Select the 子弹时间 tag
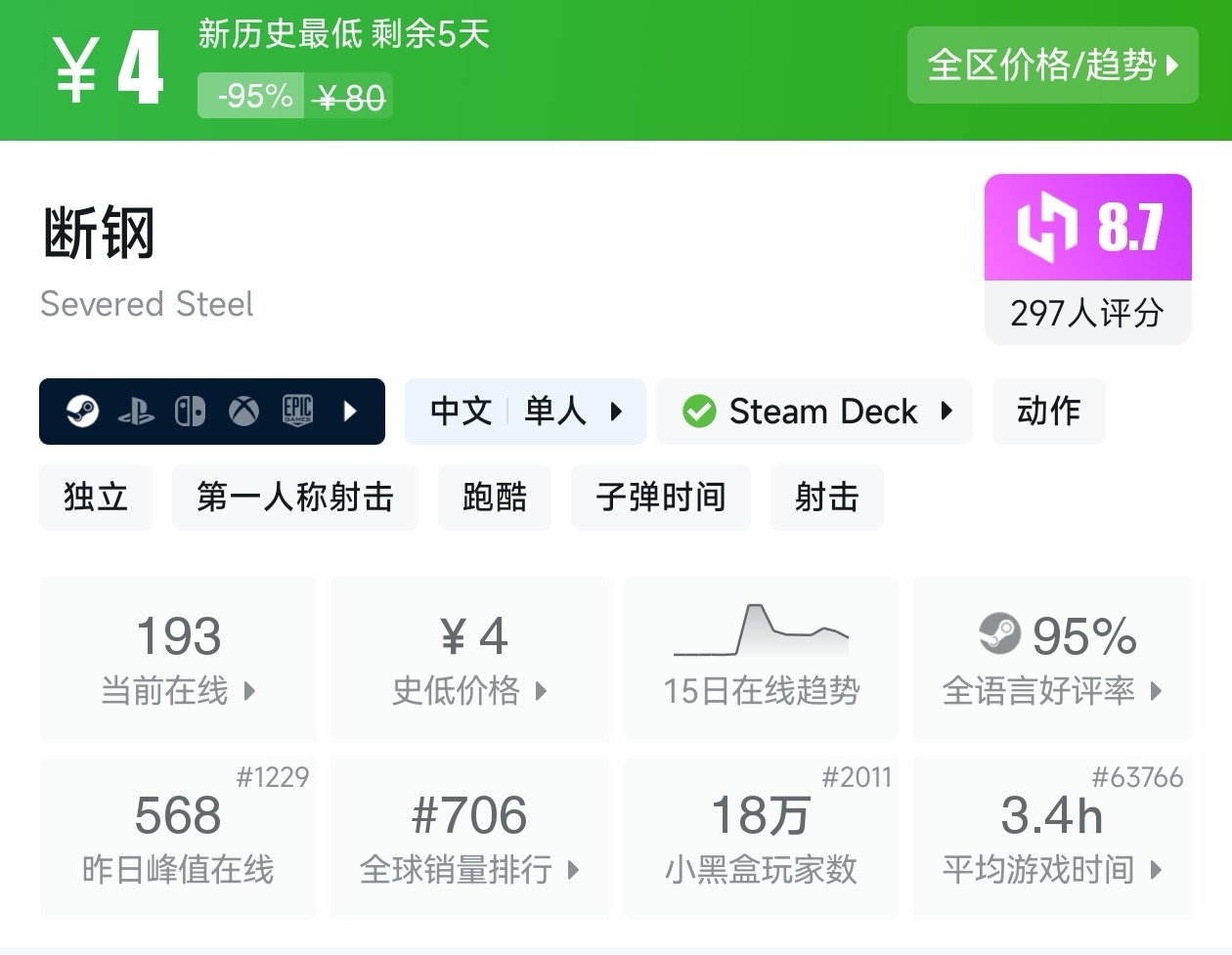The height and width of the screenshot is (955, 1232). tap(661, 498)
